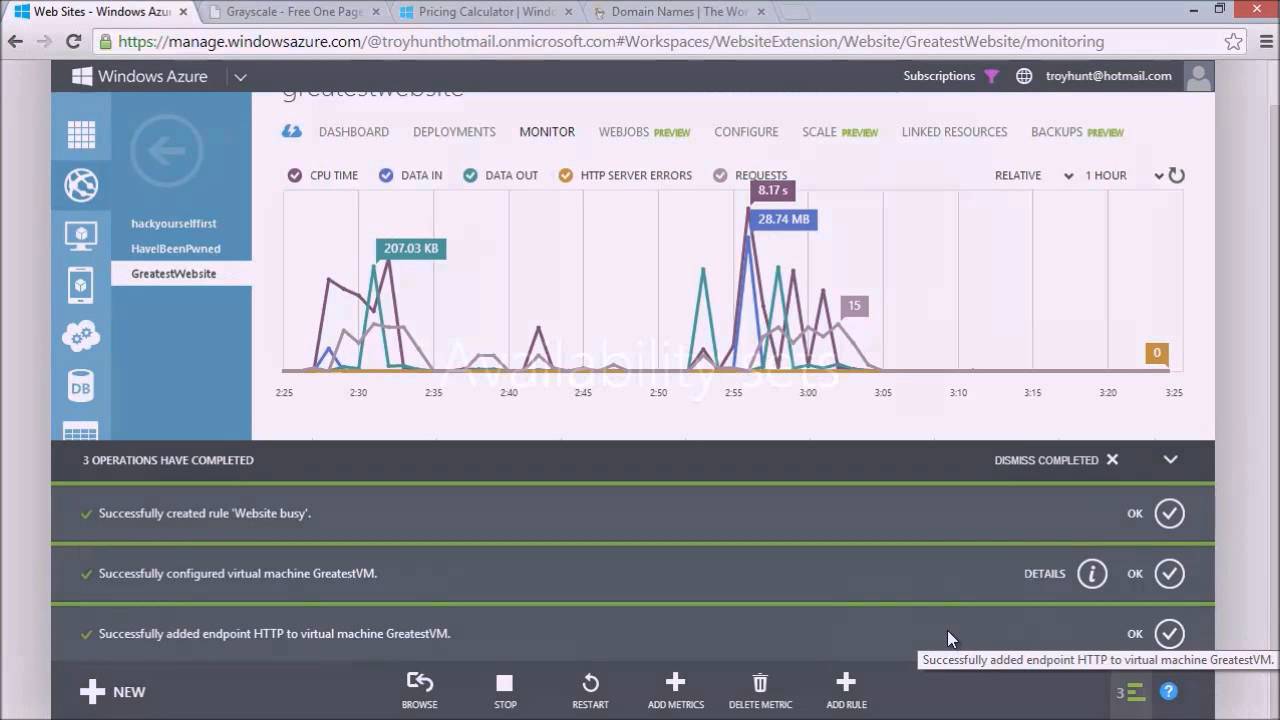Select HaveIBeenPwned website

pyautogui.click(x=176, y=249)
